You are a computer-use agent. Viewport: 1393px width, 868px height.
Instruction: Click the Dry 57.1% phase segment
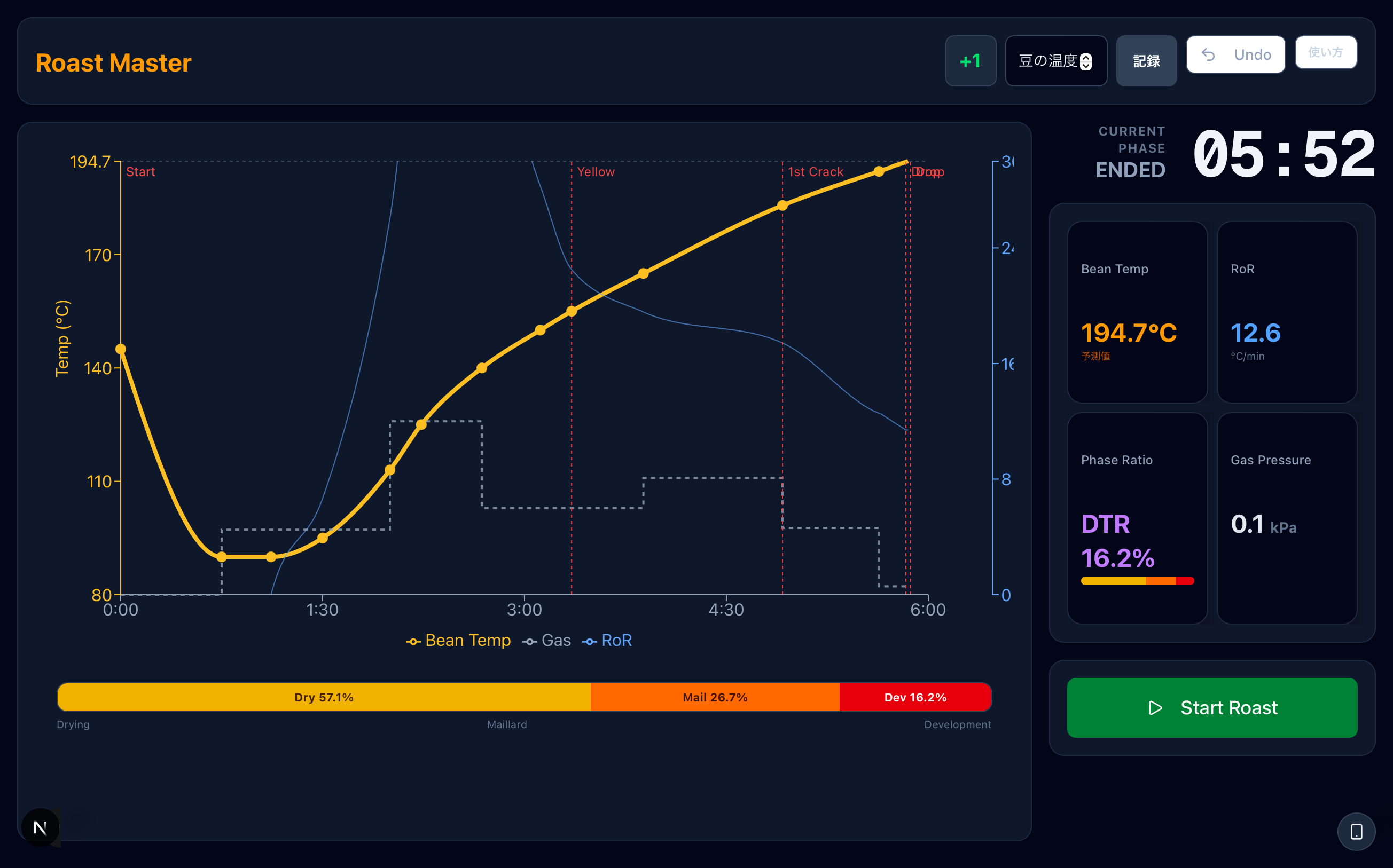[323, 697]
